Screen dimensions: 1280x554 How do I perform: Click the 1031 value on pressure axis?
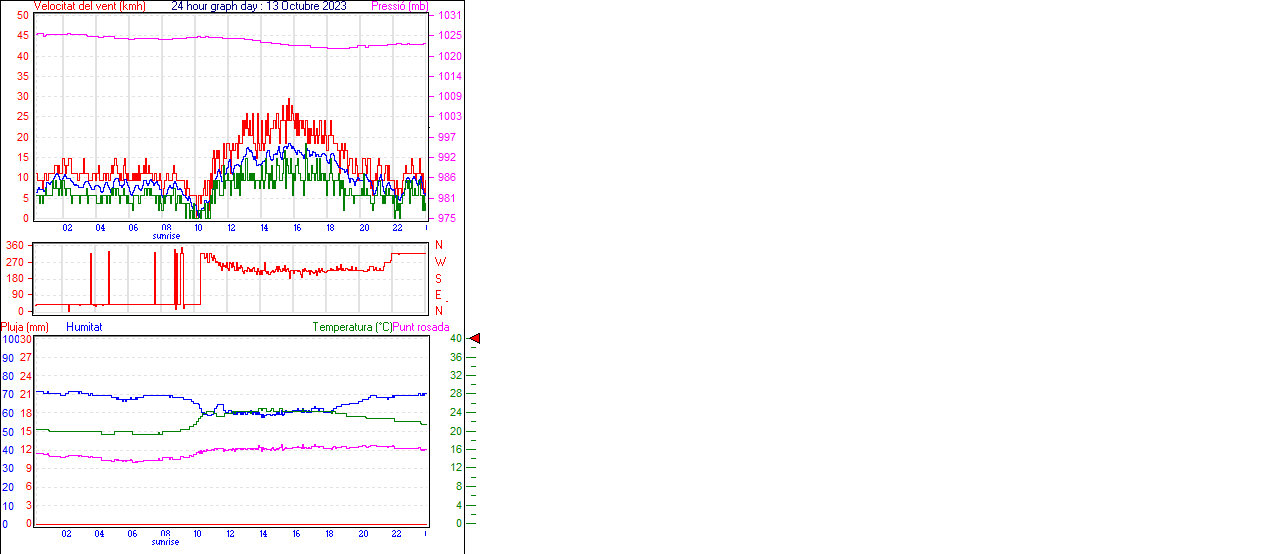pos(449,16)
